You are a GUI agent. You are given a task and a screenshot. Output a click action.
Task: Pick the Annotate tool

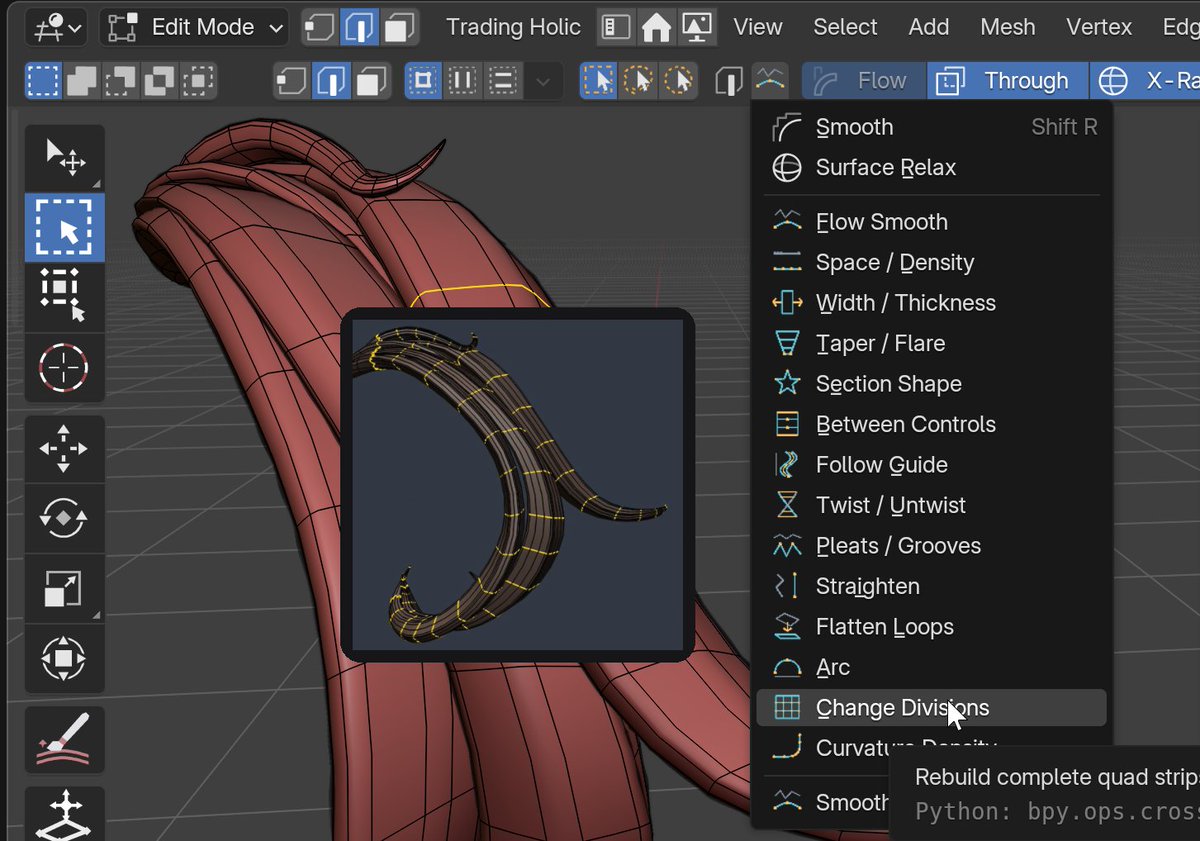65,741
